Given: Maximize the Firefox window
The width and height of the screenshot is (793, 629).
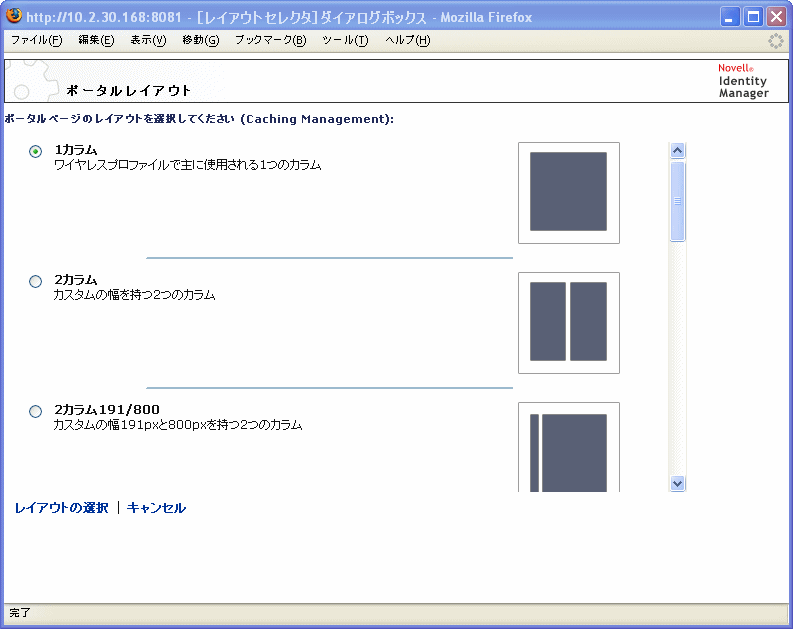Looking at the screenshot, I should pyautogui.click(x=753, y=17).
